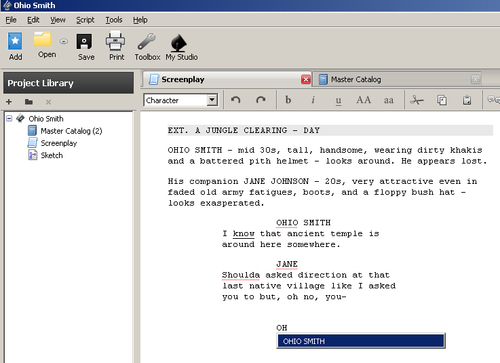Toggle underline formatting
The height and width of the screenshot is (363, 500).
[338, 100]
